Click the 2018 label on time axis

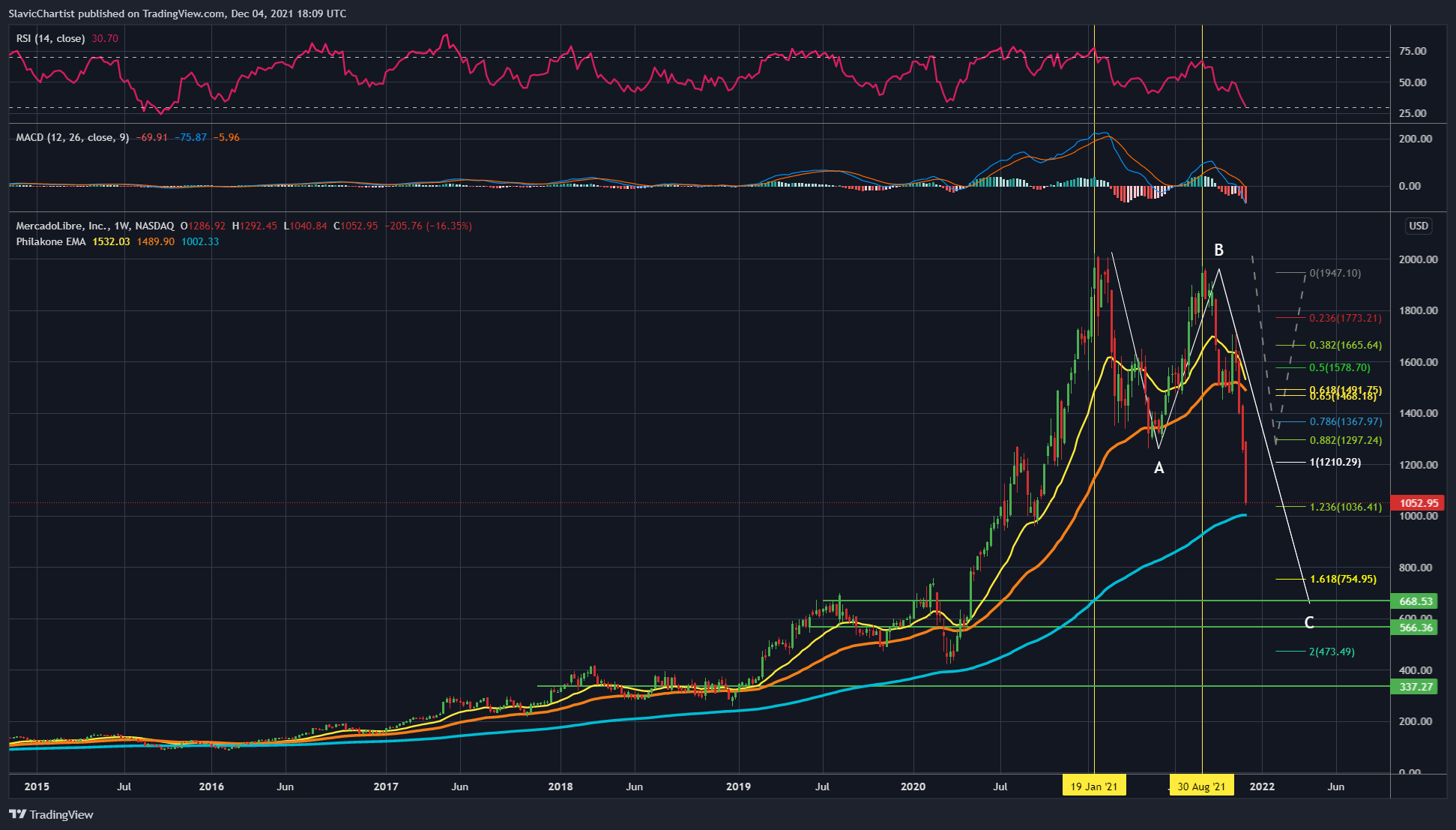pos(561,787)
